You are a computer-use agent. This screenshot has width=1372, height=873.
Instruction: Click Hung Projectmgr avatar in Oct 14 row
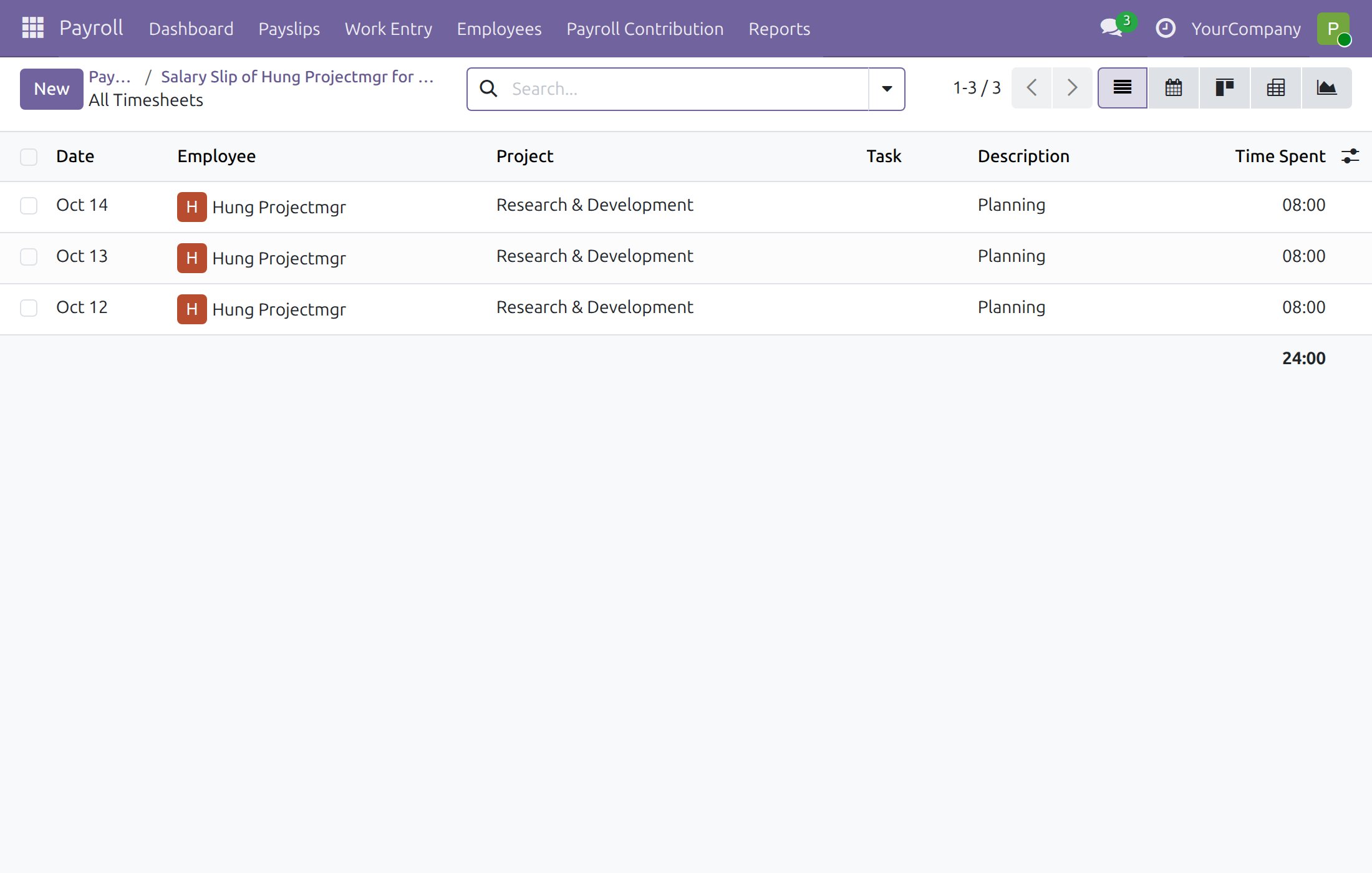(191, 207)
